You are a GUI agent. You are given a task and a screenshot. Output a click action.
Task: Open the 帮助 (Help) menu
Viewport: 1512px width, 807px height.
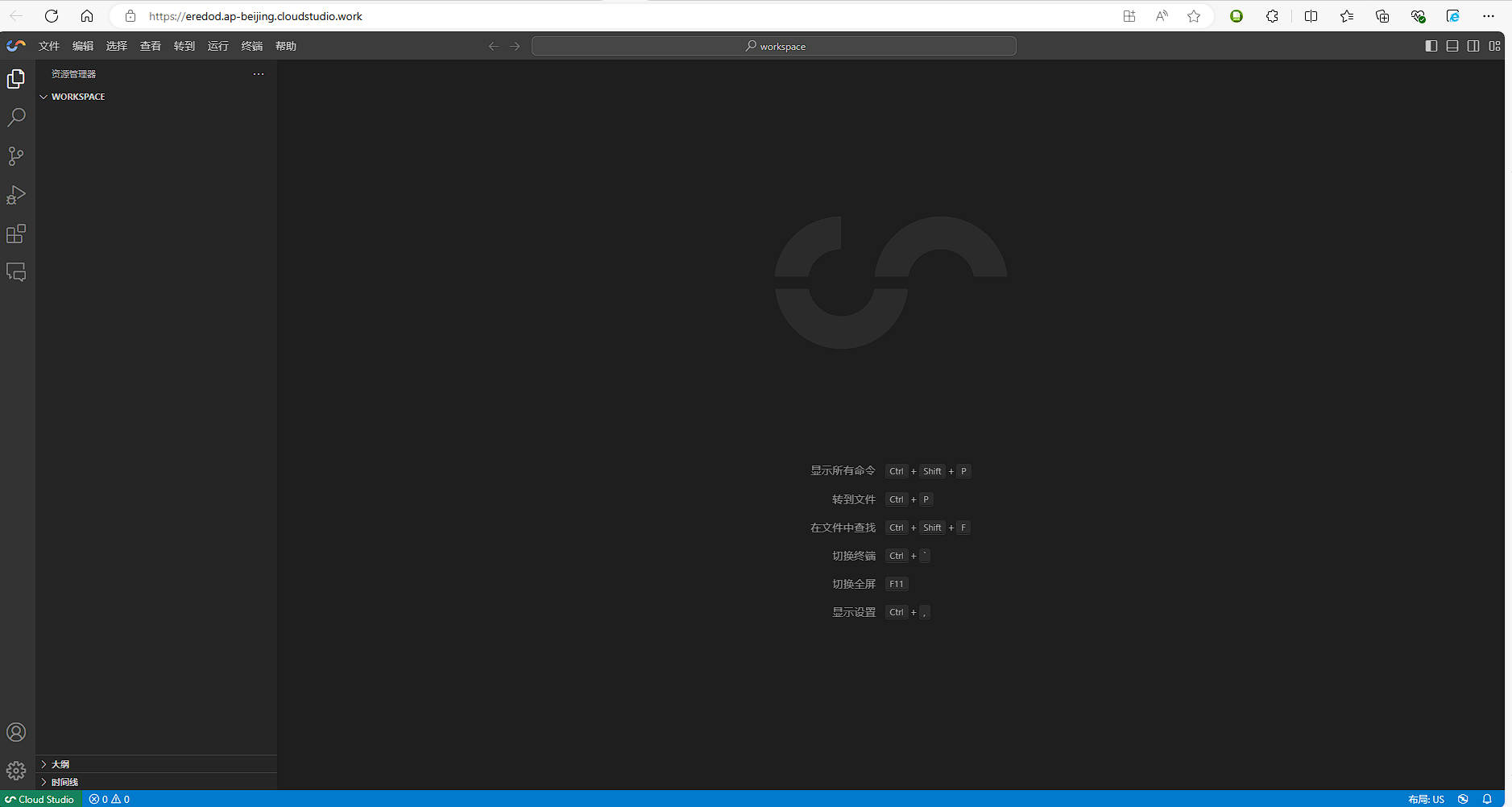[286, 46]
